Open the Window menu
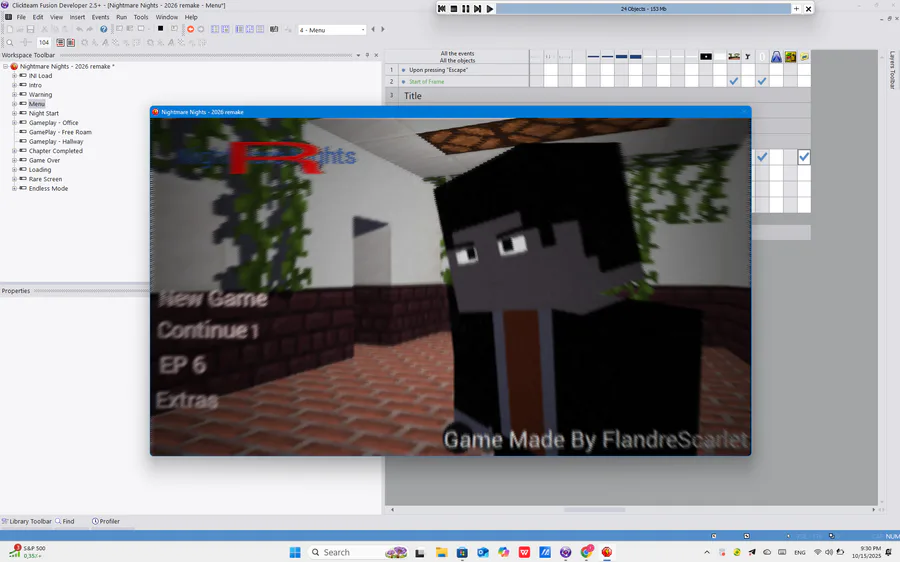The height and width of the screenshot is (562, 900). pos(166,17)
